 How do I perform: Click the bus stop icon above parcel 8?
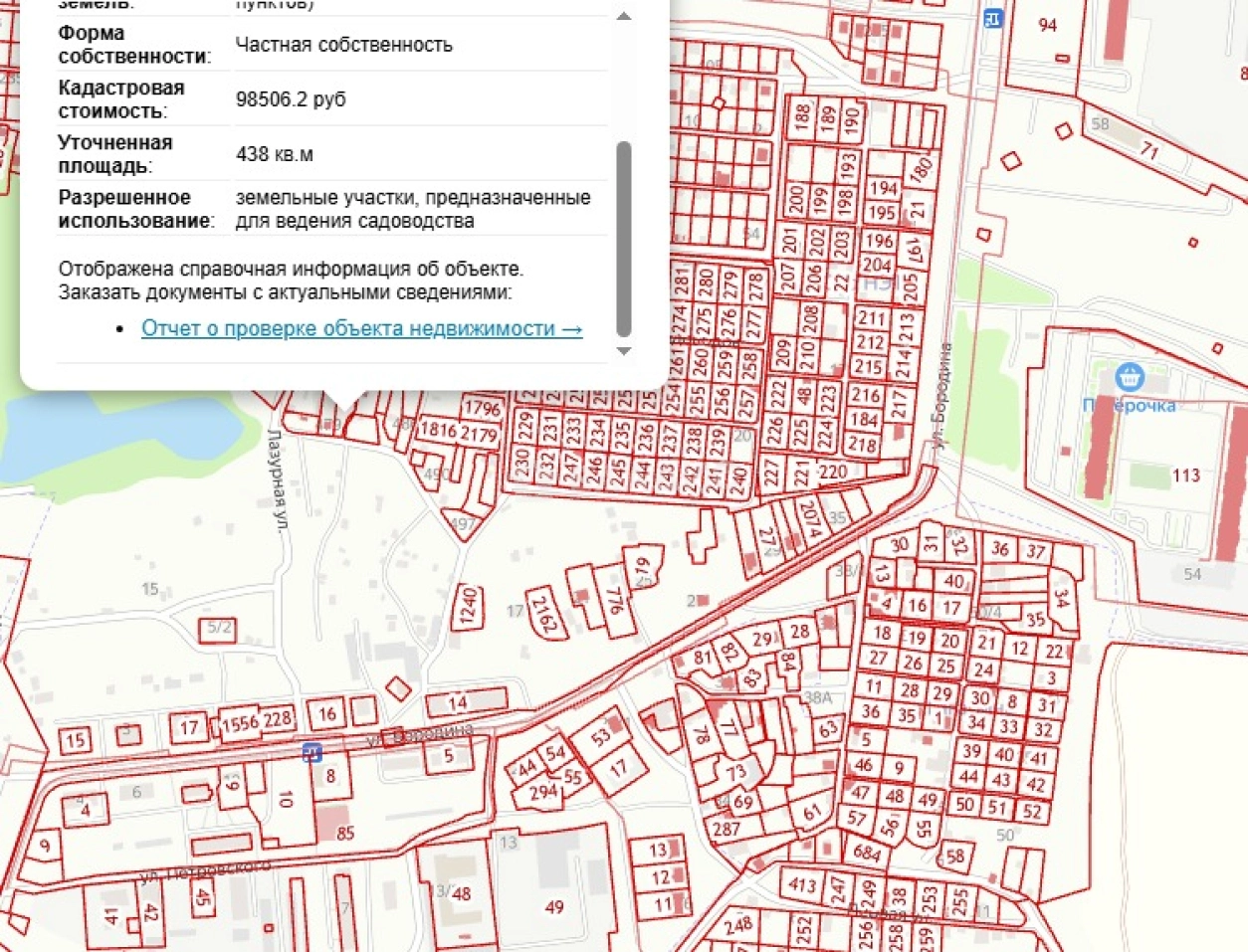click(312, 752)
